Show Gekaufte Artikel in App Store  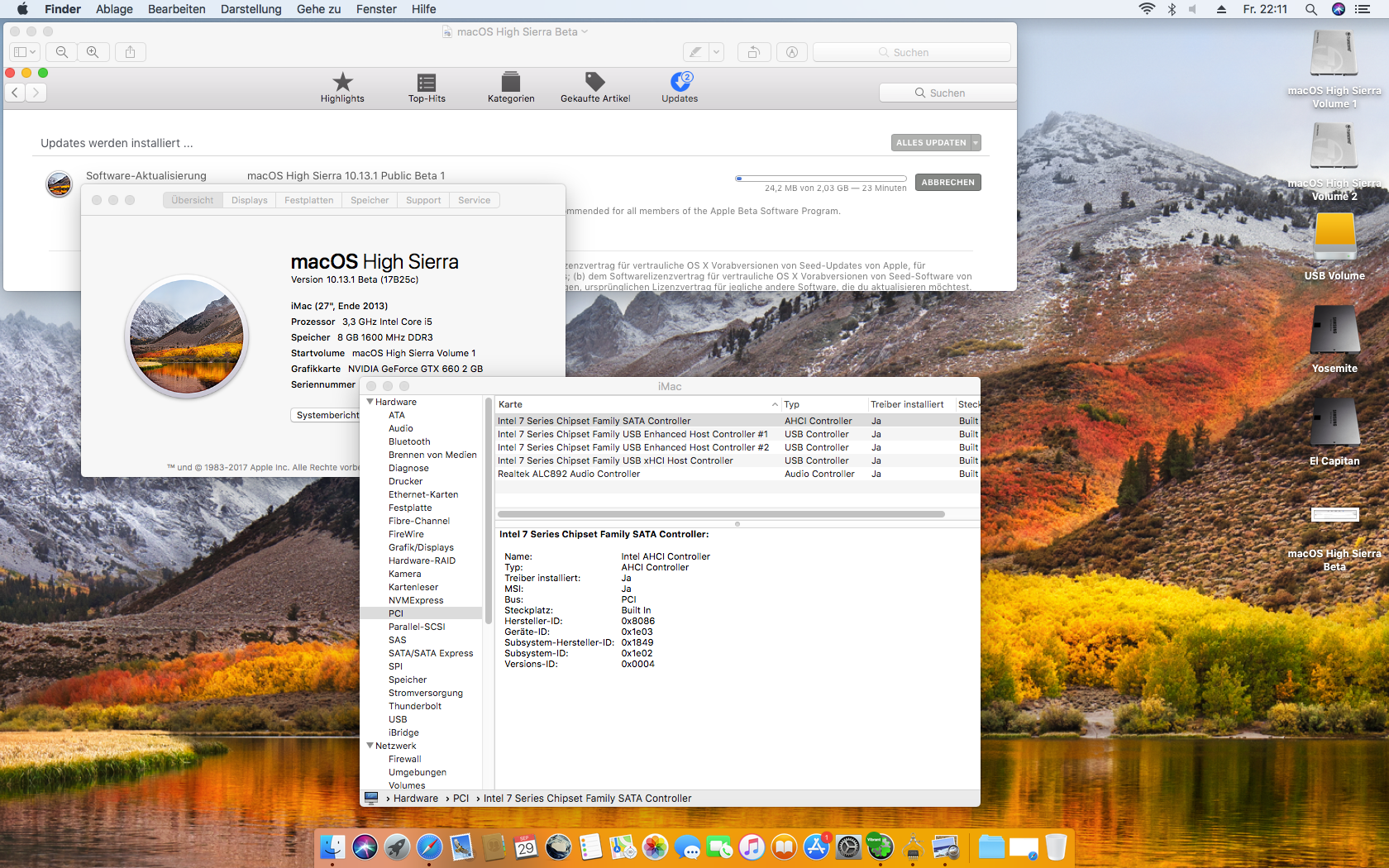(595, 87)
